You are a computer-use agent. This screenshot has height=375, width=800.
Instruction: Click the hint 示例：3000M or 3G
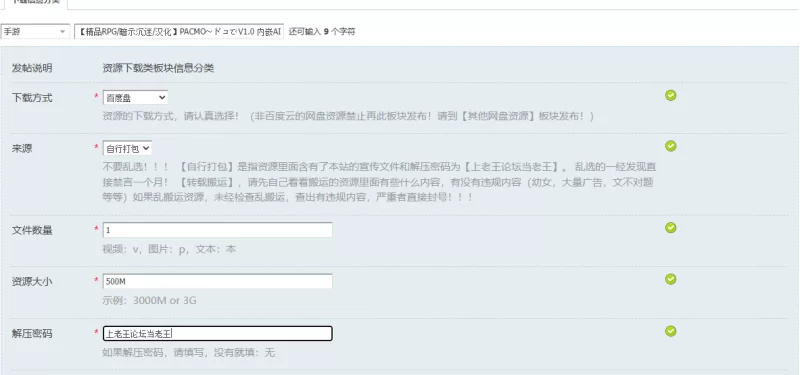pyautogui.click(x=149, y=301)
